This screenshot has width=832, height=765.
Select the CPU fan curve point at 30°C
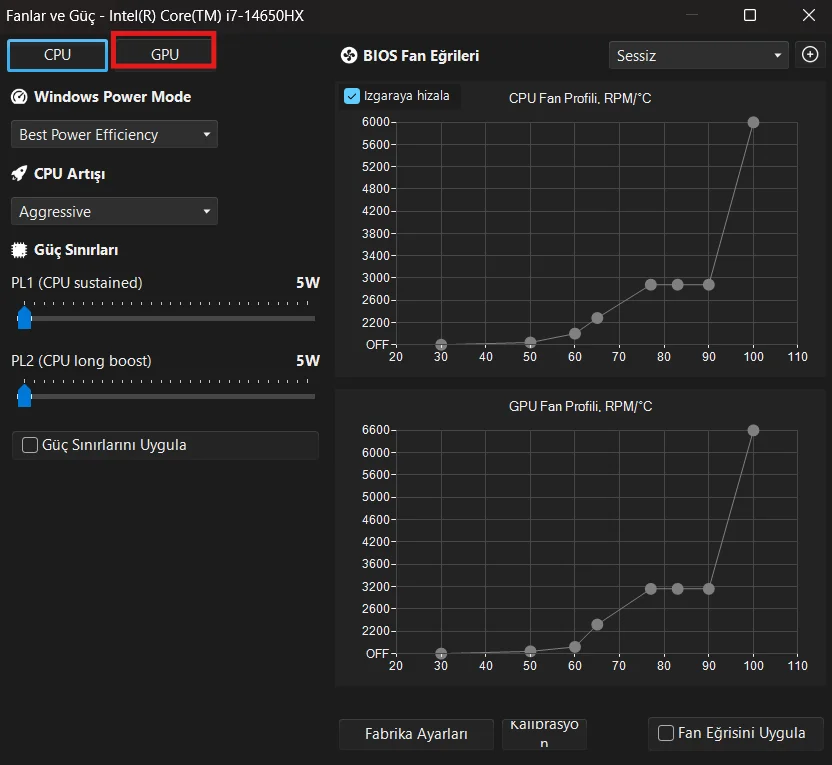(441, 344)
